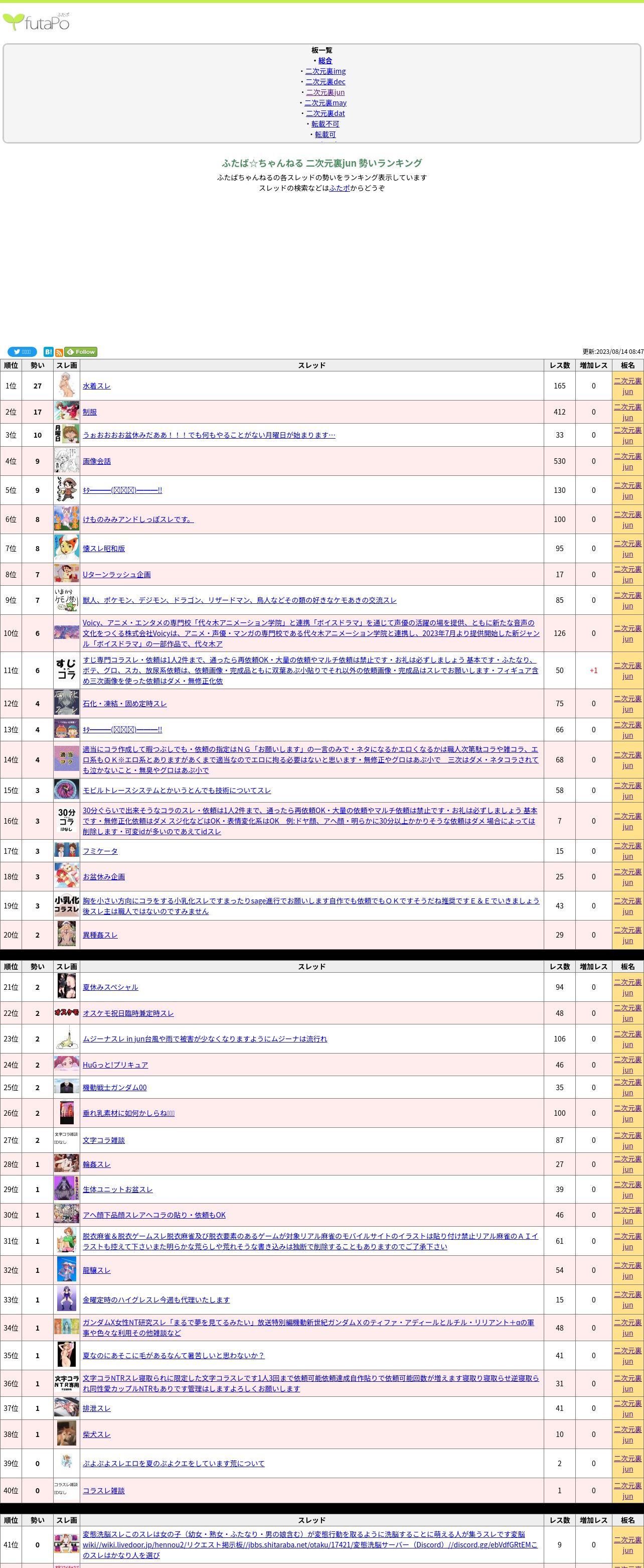
Task: Click the +1 value in 11位 row
Action: (593, 670)
